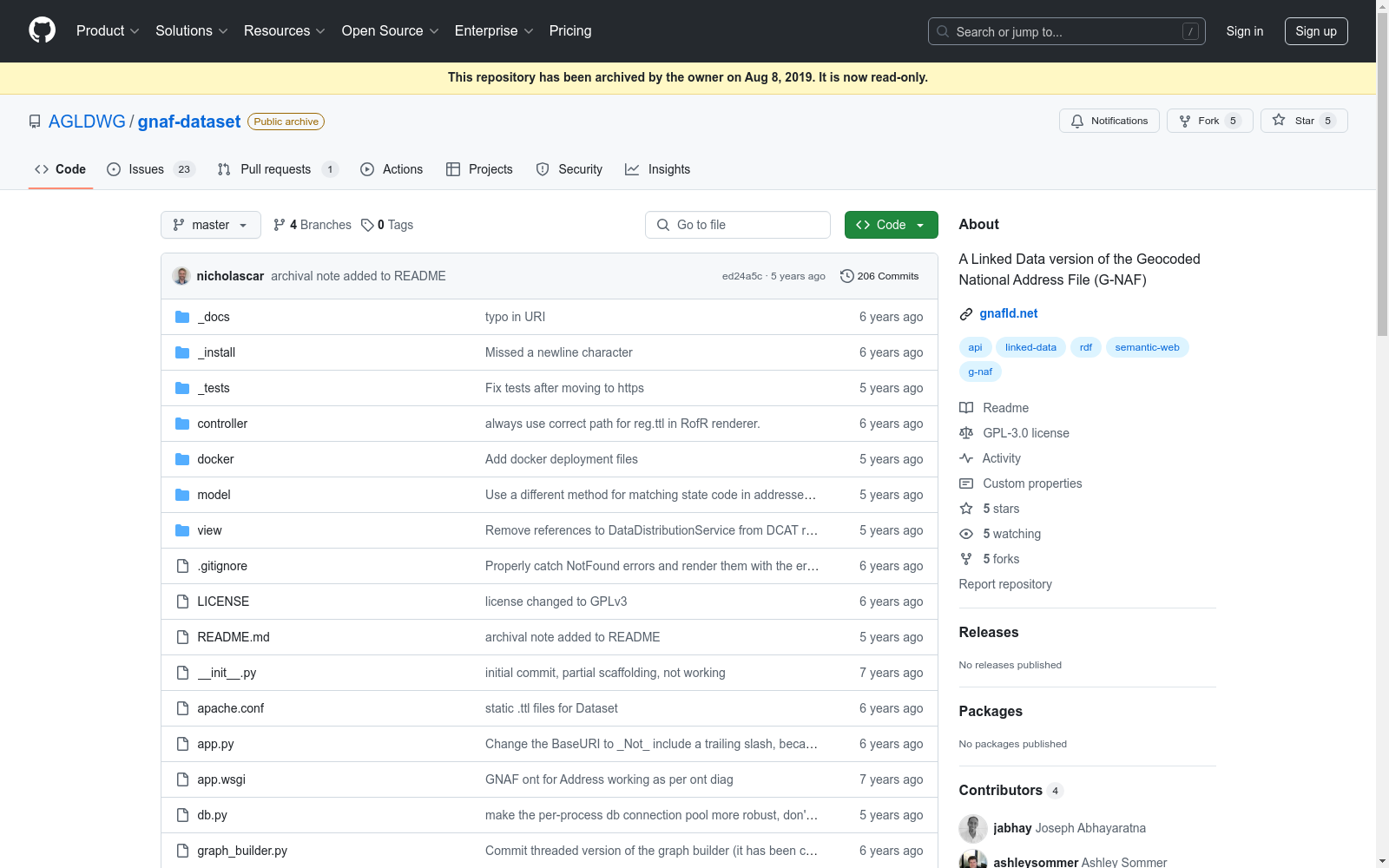Click the branches icon beside 4 Branches
This screenshot has width=1389, height=868.
coord(280,225)
